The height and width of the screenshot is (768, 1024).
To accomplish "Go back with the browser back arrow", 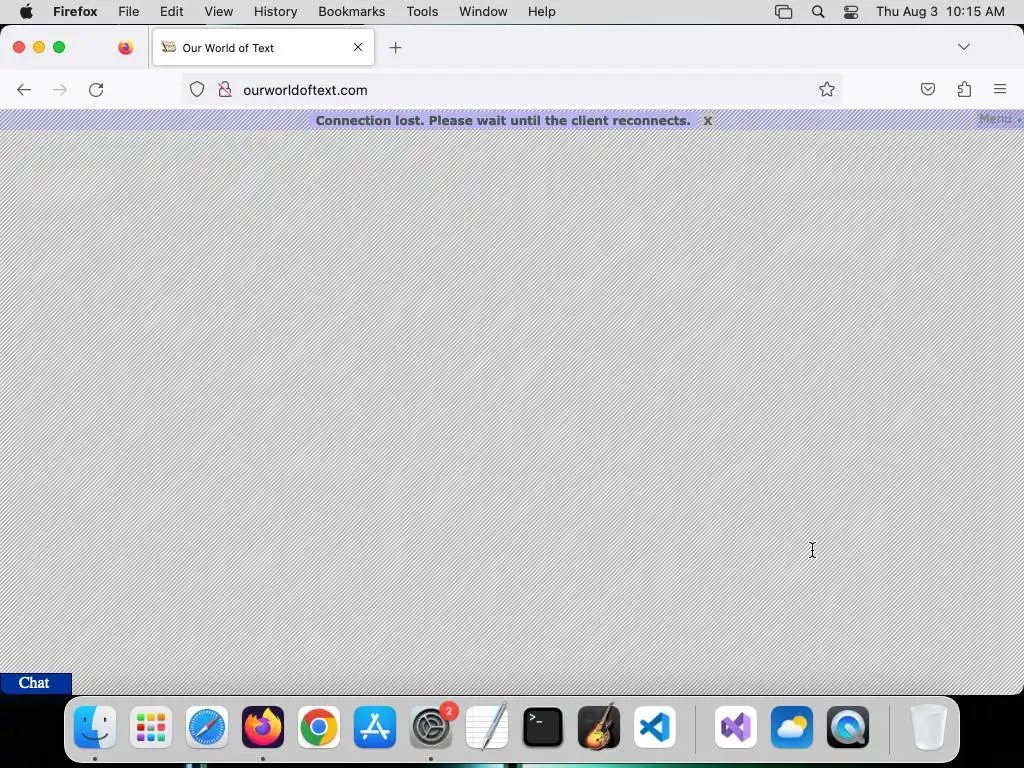I will tap(24, 89).
